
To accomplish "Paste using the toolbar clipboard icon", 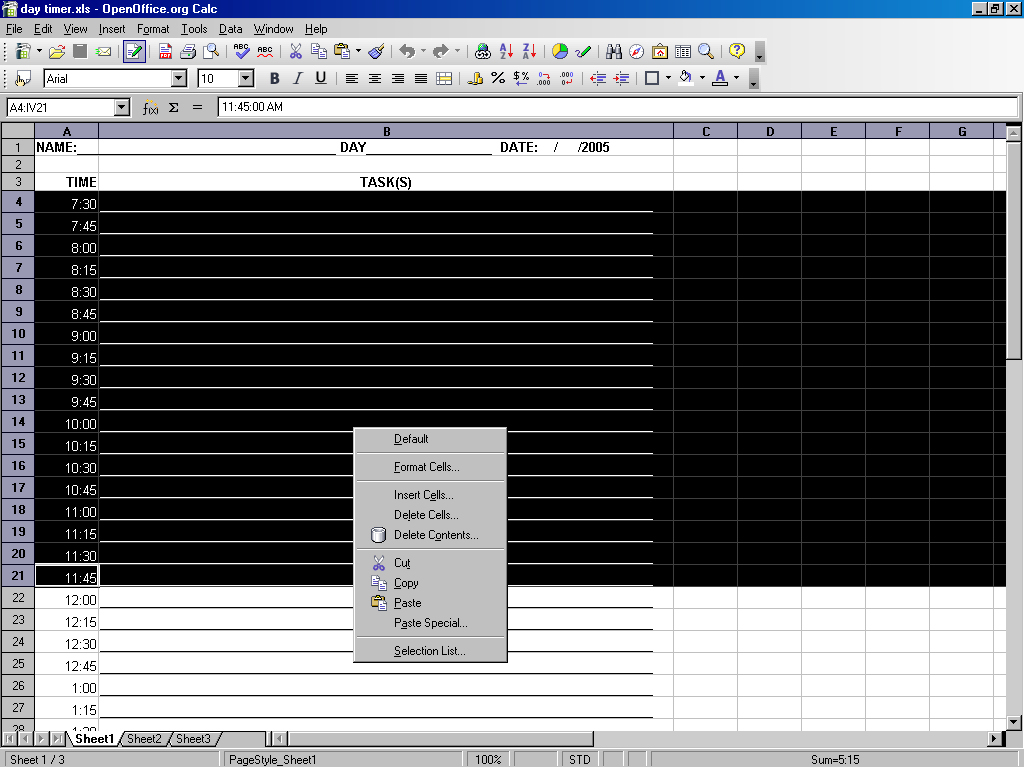I will [x=342, y=52].
